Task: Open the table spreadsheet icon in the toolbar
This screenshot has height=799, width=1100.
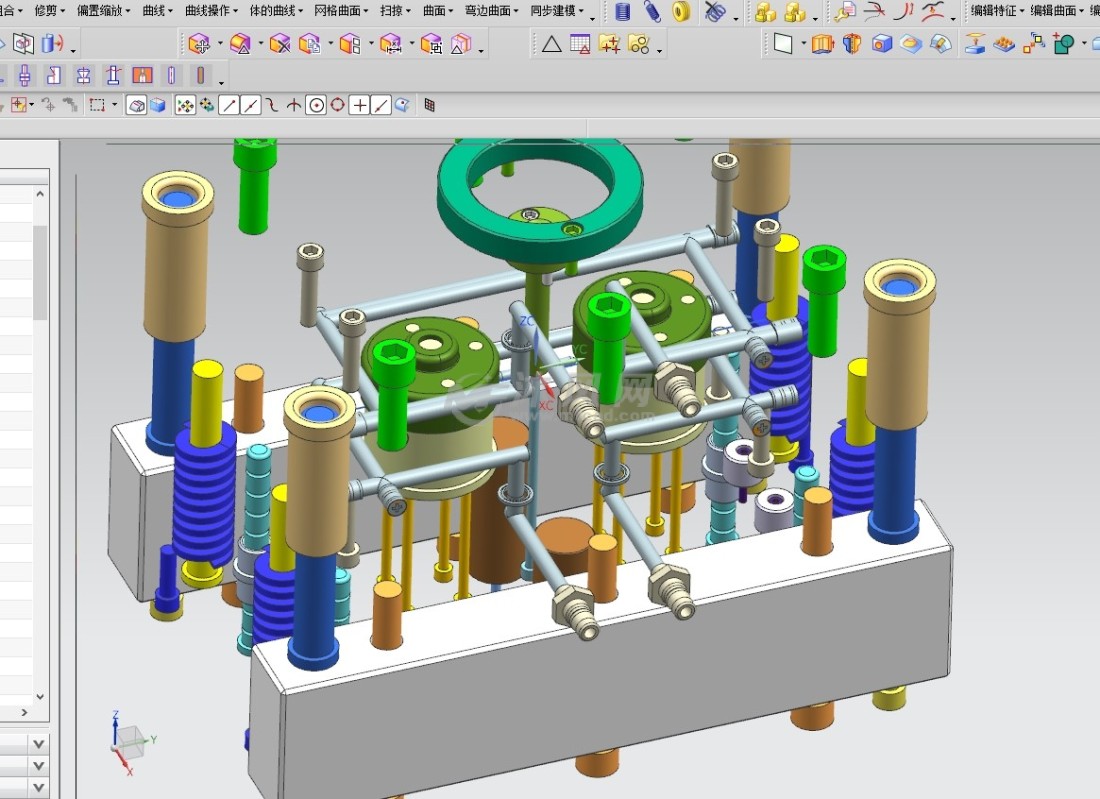Action: (580, 44)
